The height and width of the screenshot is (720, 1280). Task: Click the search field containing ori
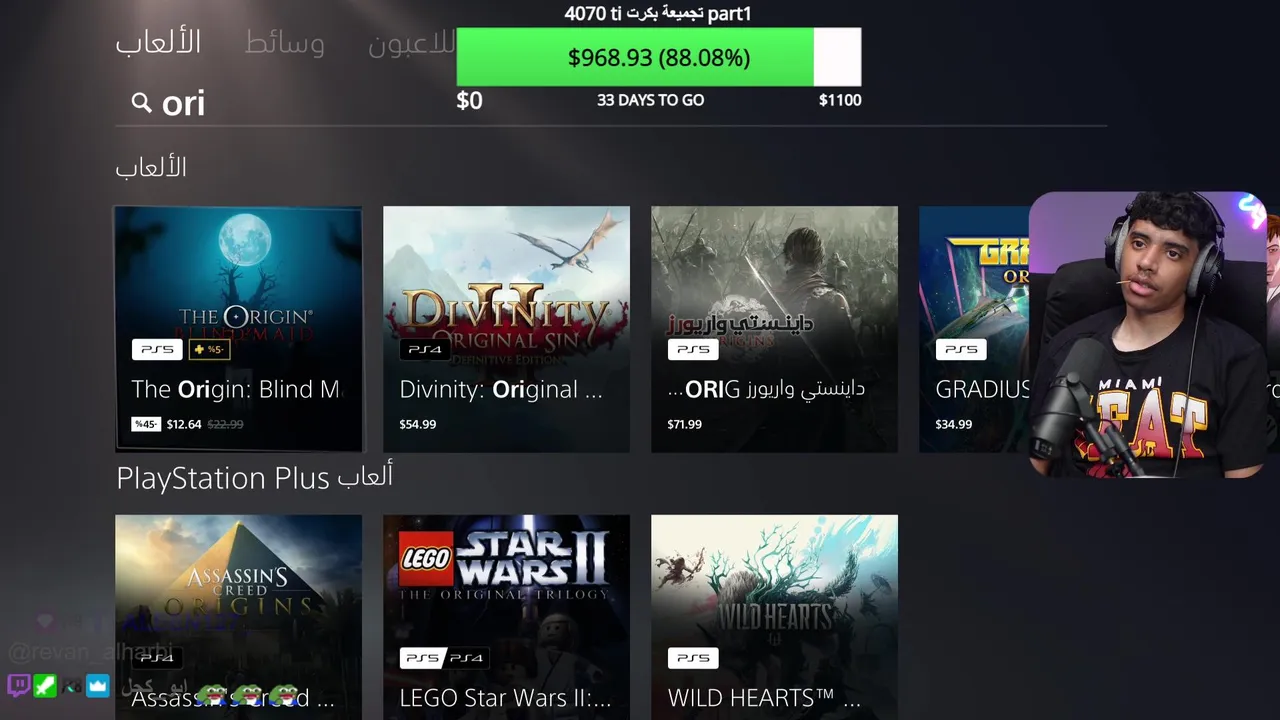pos(611,103)
